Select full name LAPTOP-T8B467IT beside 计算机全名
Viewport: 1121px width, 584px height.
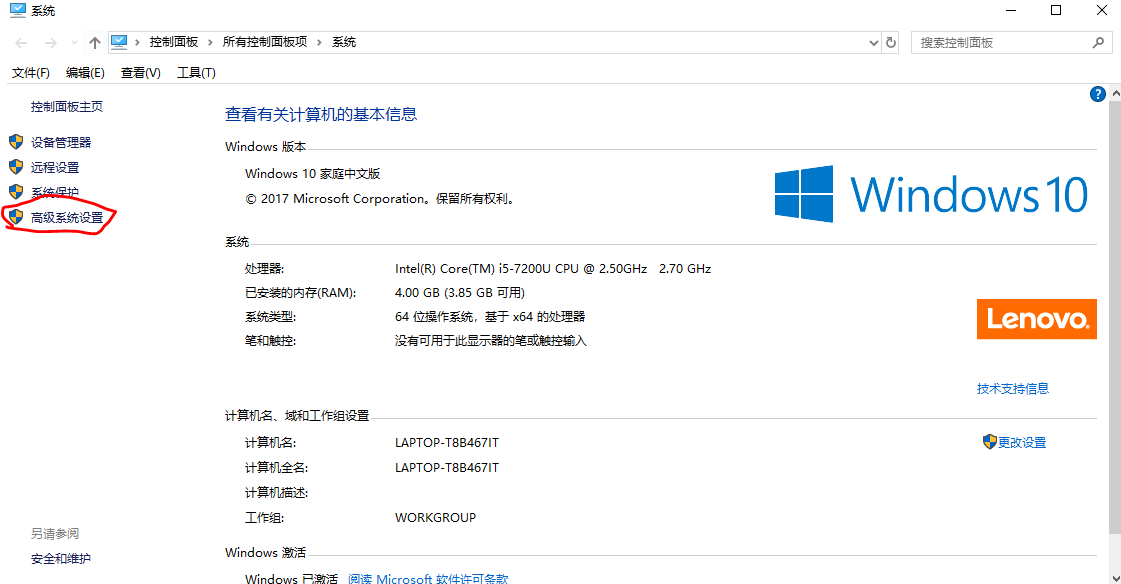pos(447,467)
